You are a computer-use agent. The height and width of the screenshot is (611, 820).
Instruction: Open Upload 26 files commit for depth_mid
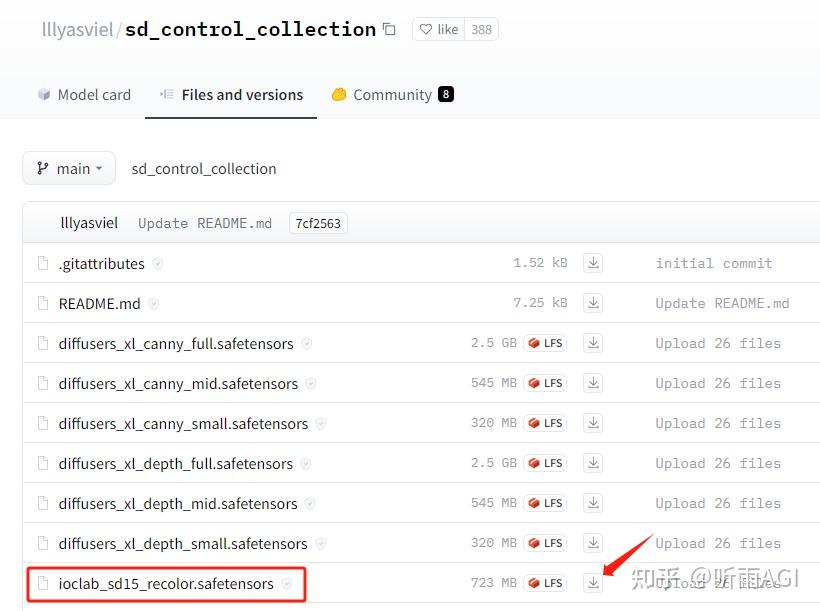coord(718,503)
